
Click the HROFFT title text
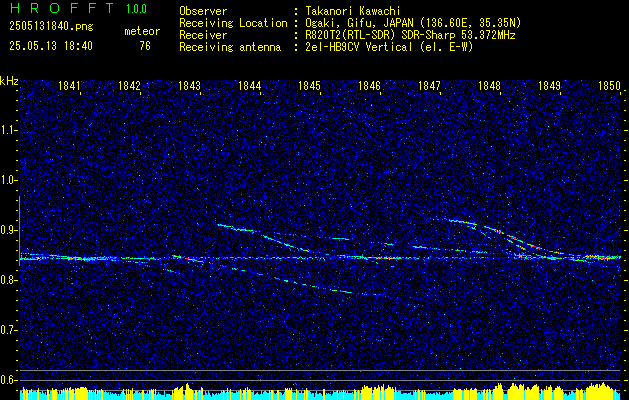point(62,8)
